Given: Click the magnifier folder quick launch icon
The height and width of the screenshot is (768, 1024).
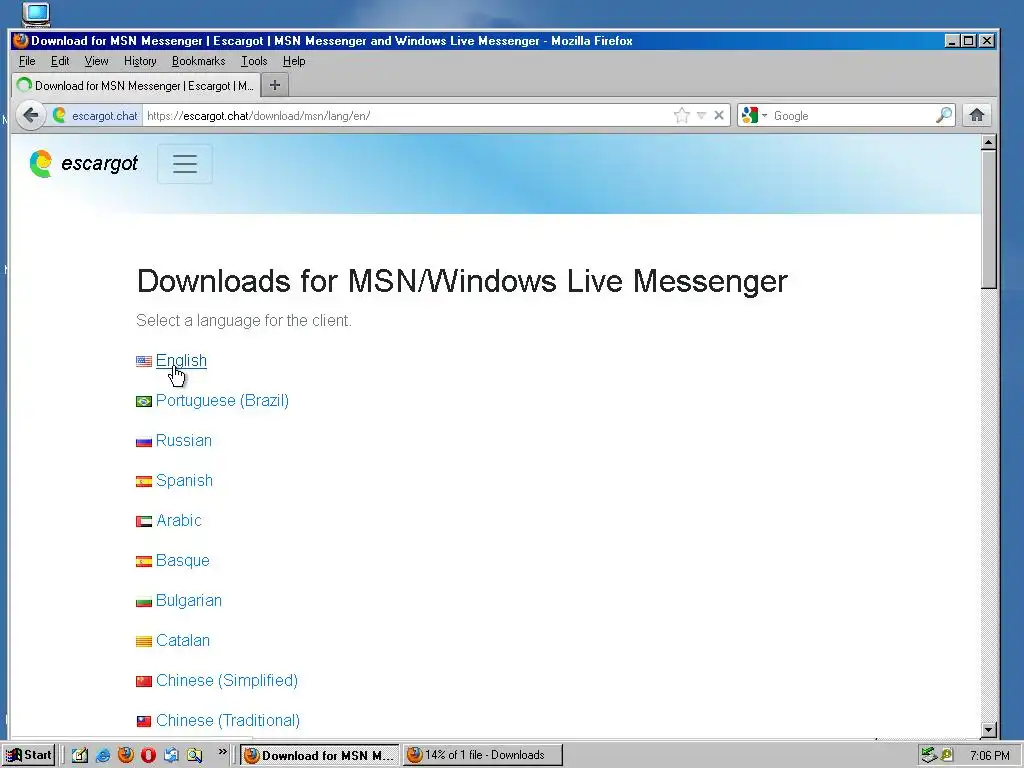Looking at the screenshot, I should [194, 755].
